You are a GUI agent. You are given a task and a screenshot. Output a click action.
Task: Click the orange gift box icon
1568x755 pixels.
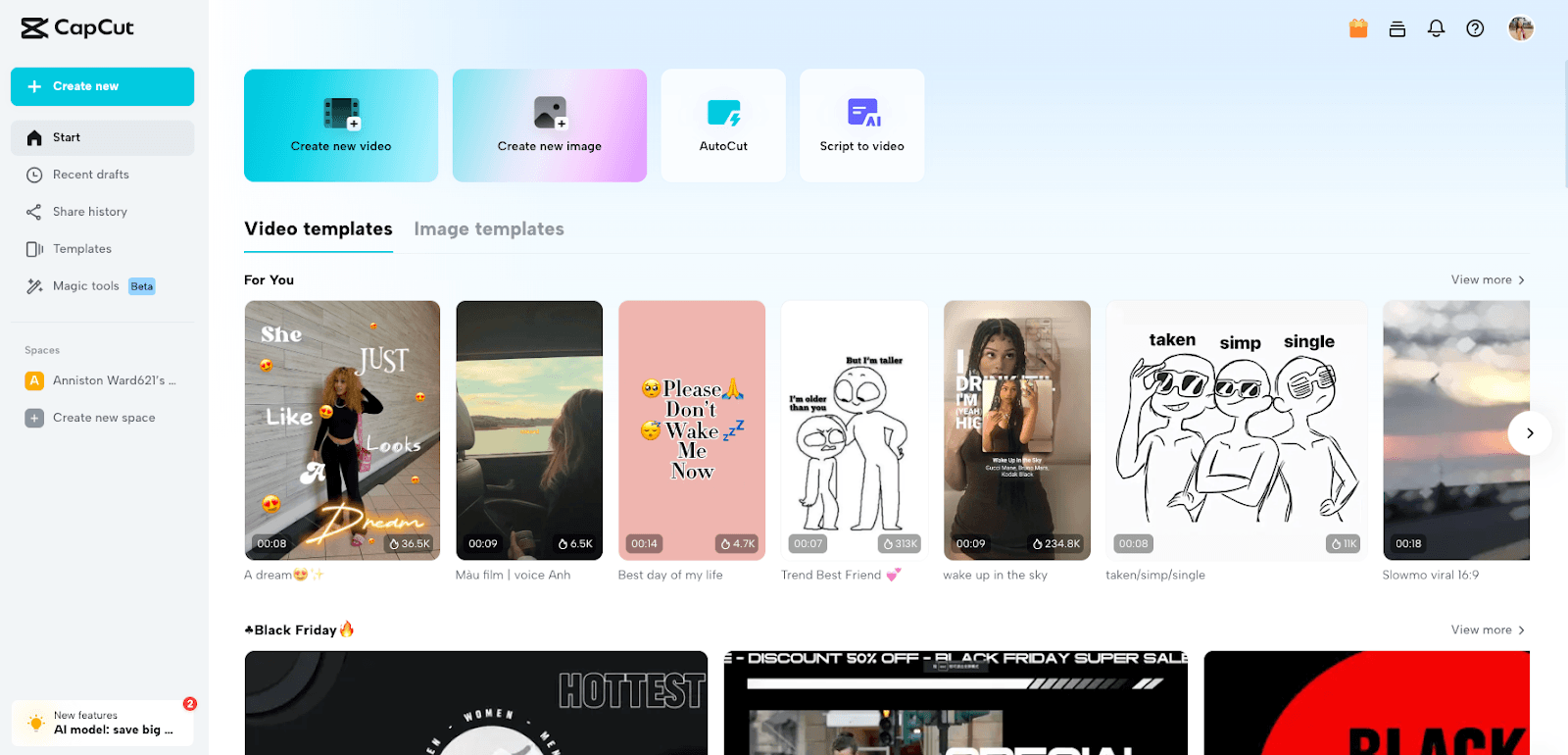coord(1357,28)
